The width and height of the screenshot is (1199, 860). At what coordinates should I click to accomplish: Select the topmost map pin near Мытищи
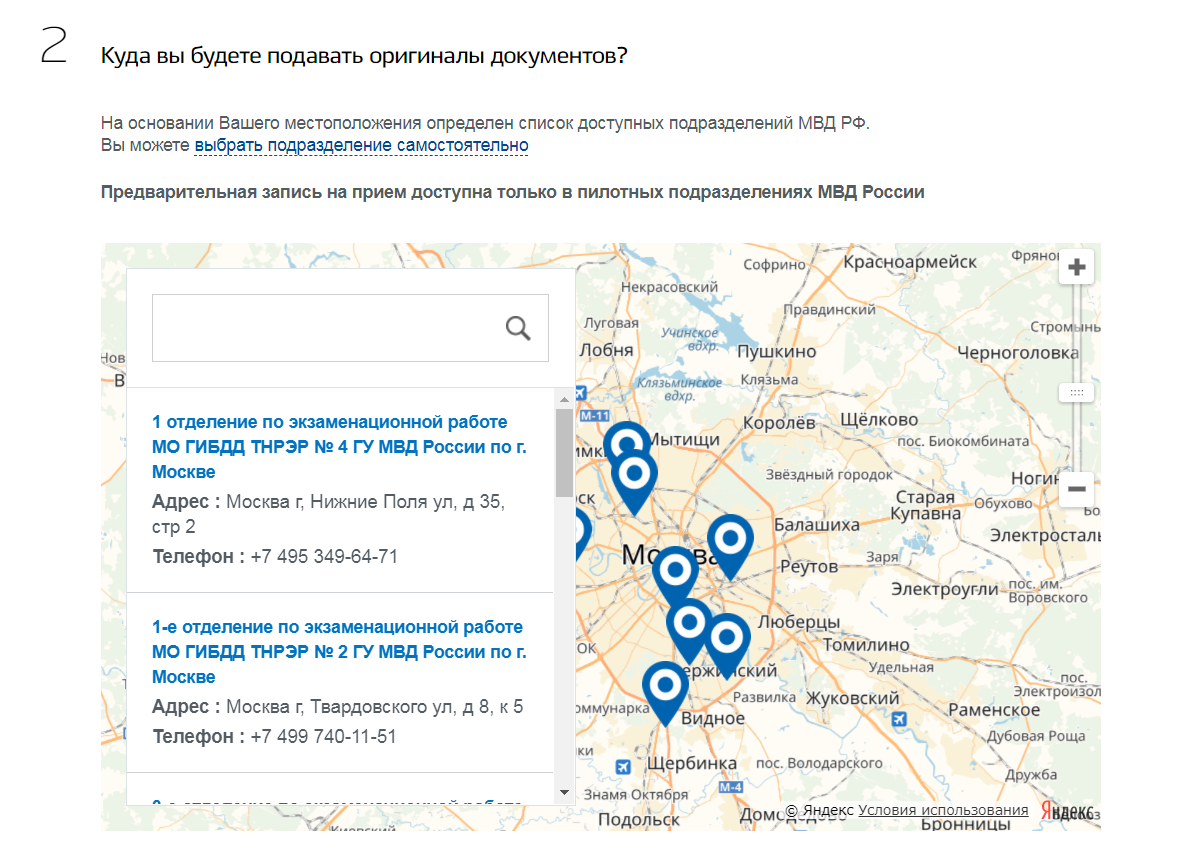627,444
